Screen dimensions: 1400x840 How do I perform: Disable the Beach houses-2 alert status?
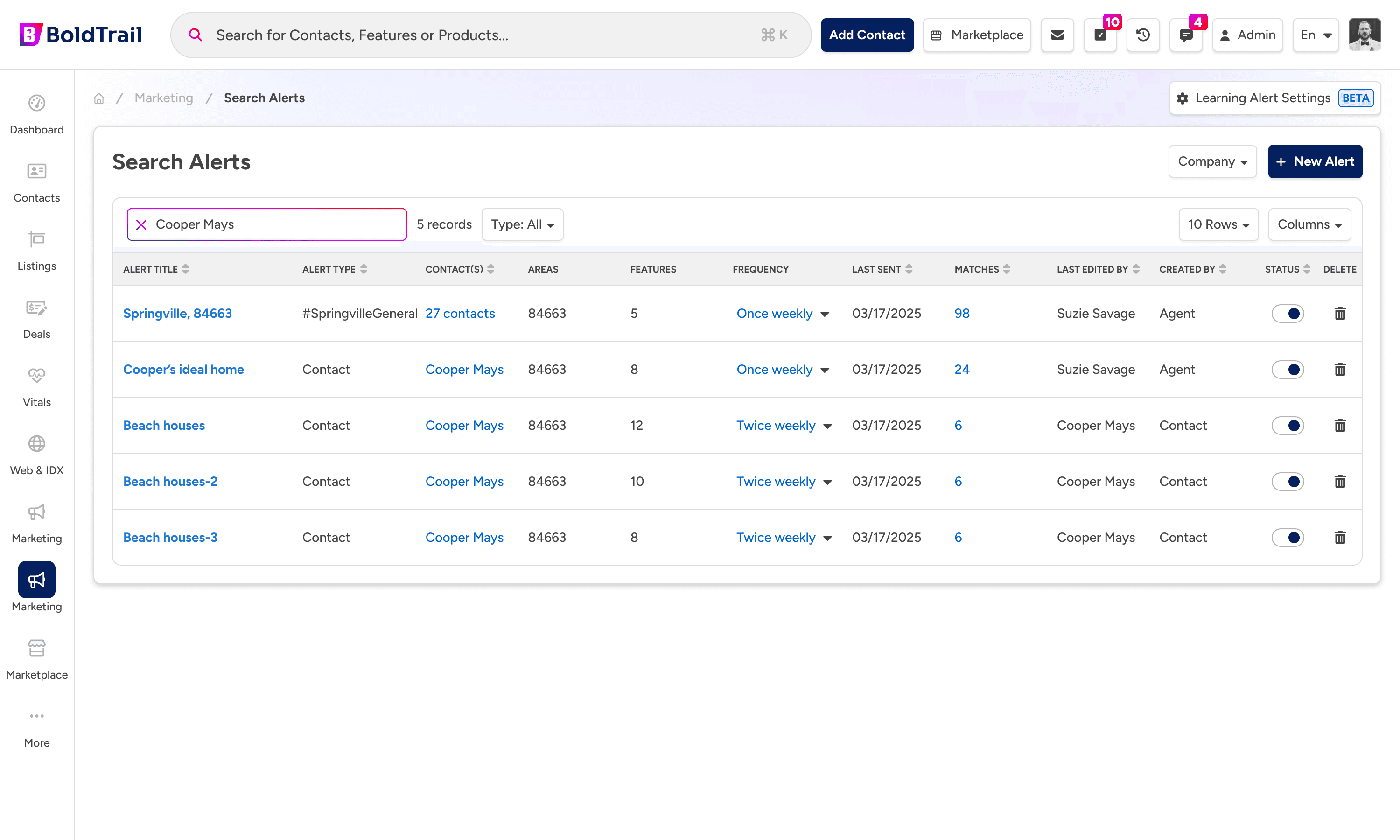click(1288, 482)
